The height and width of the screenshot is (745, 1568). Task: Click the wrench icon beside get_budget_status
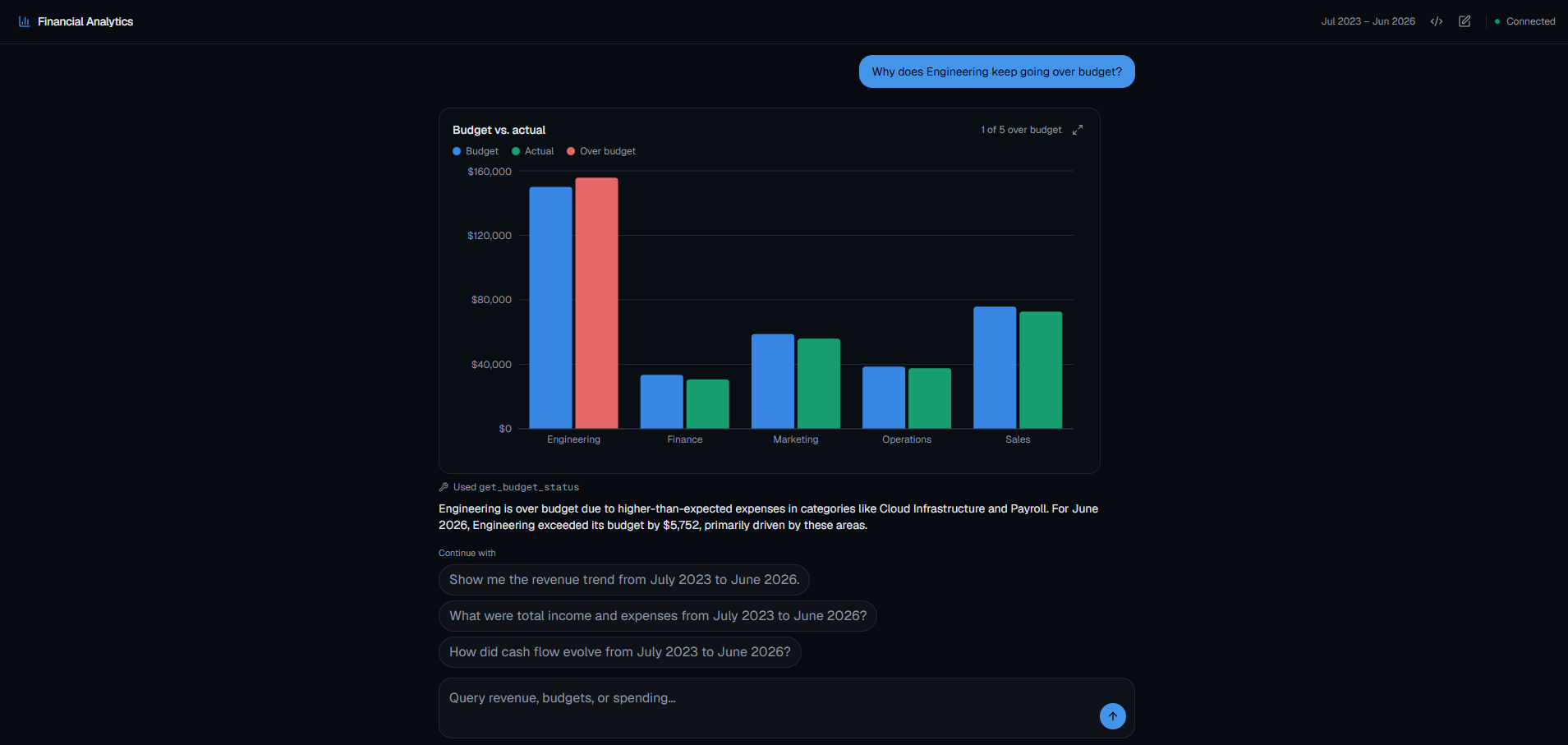[x=444, y=487]
